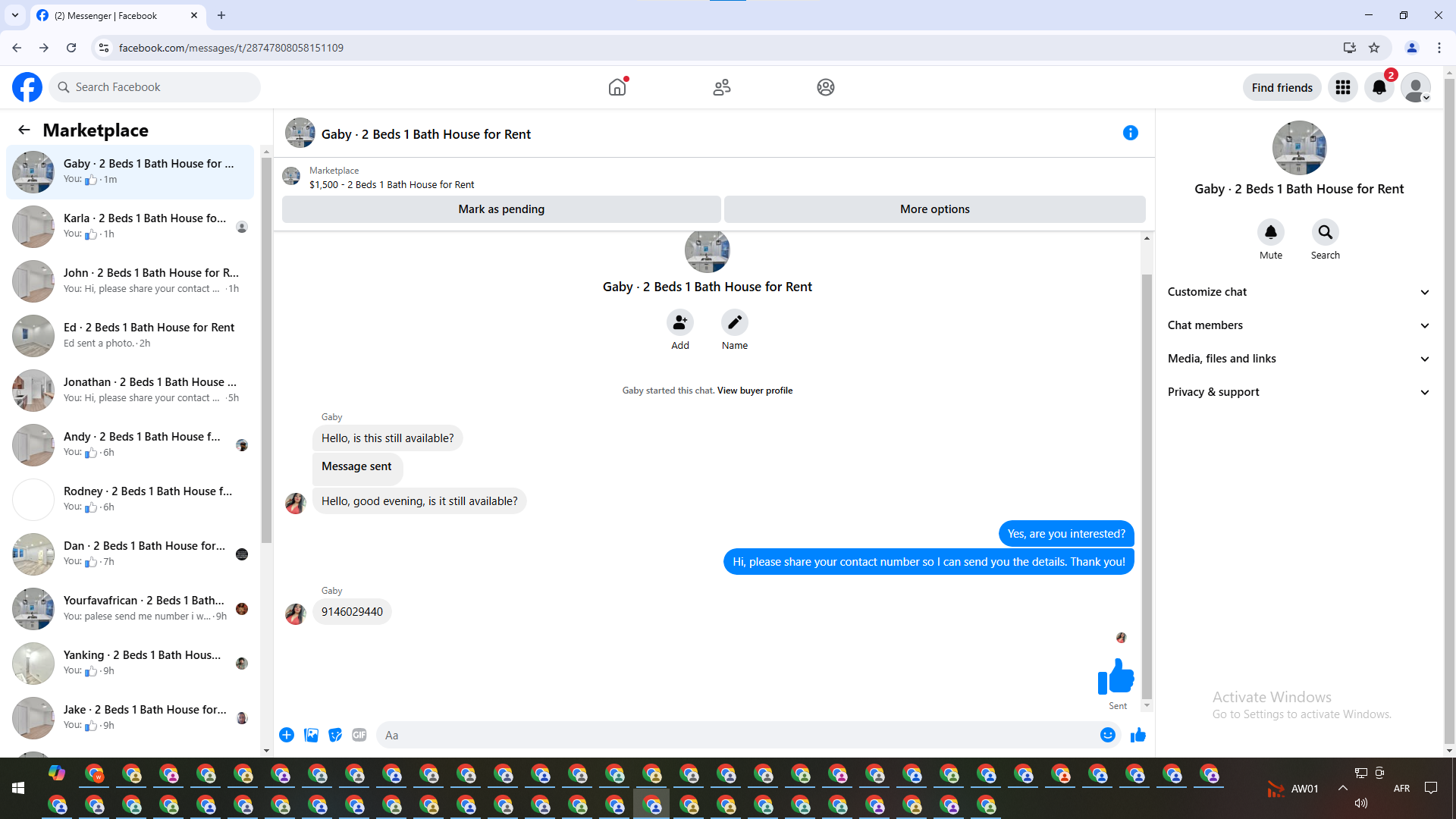This screenshot has width=1456, height=819.
Task: Open More options for the listing
Action: pos(935,209)
